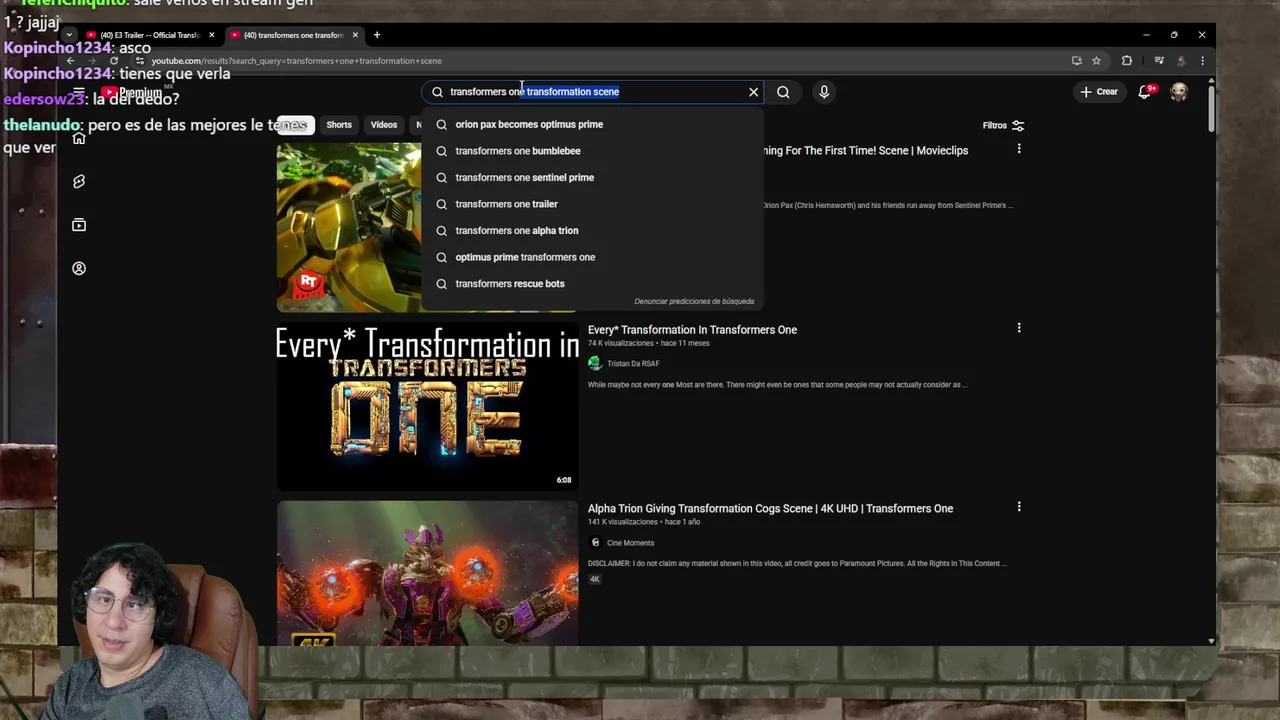Close the 'E3 Trailer' browser tab
Screen dimensions: 1280x720
click(x=211, y=35)
